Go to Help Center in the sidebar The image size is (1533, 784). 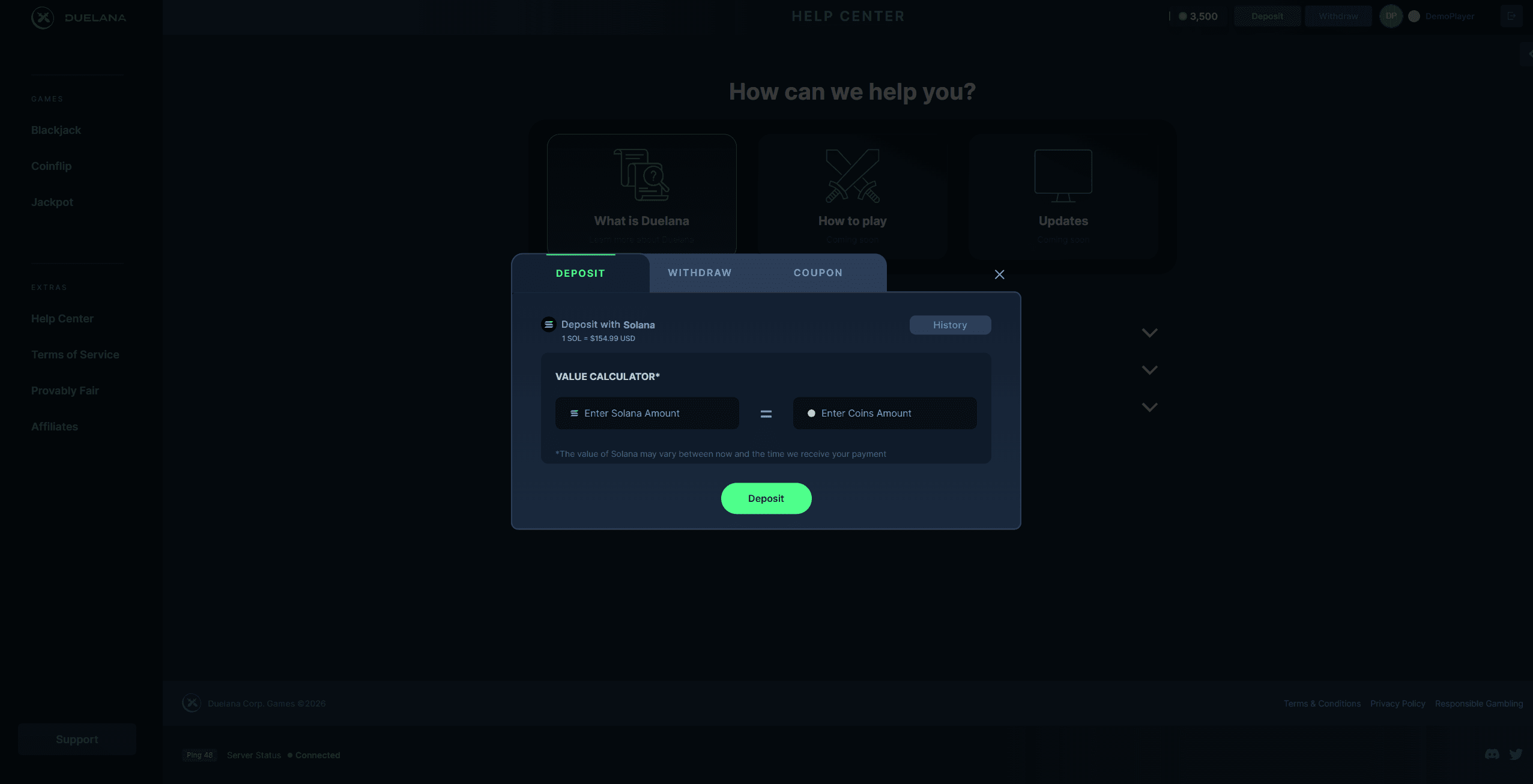coord(62,319)
